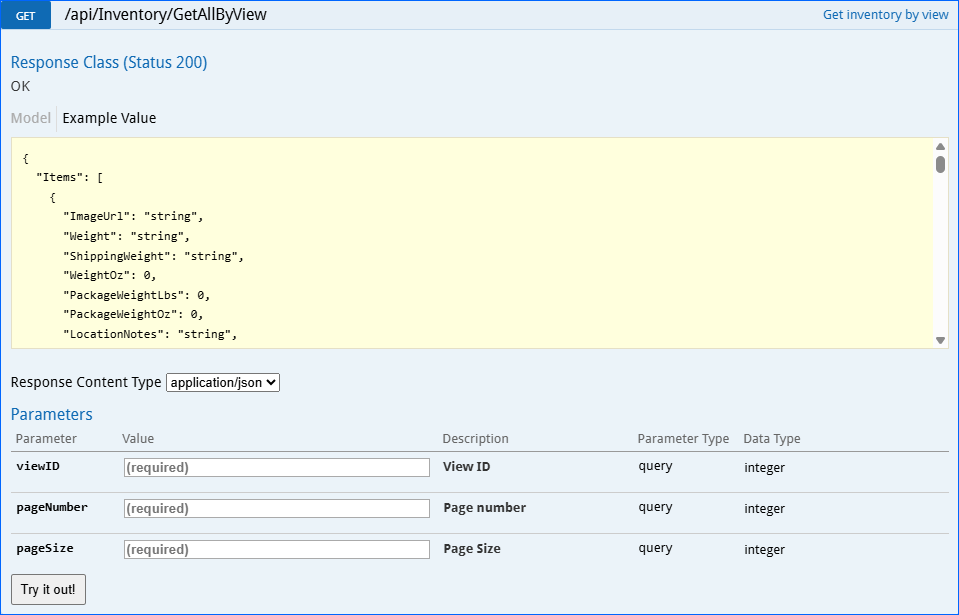Click the "ImageUrl" line in the JSON
The image size is (959, 615).
[x=133, y=216]
